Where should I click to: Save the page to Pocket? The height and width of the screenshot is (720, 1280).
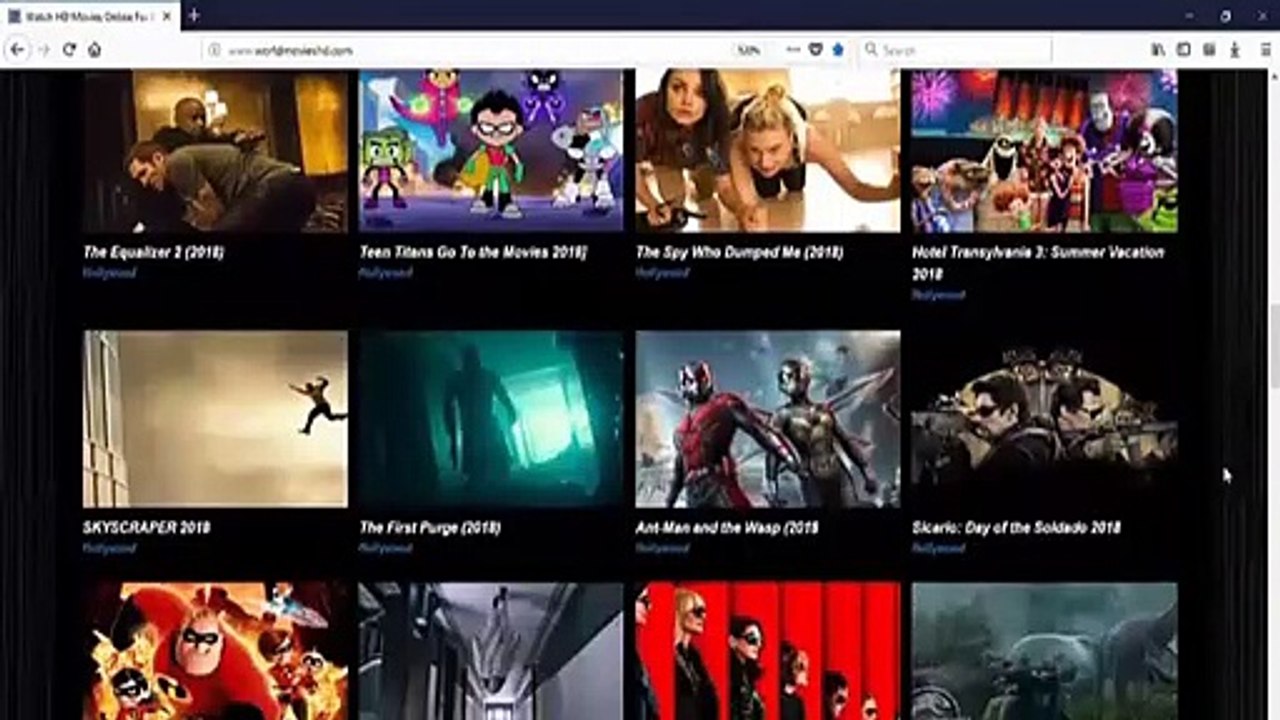tap(816, 49)
